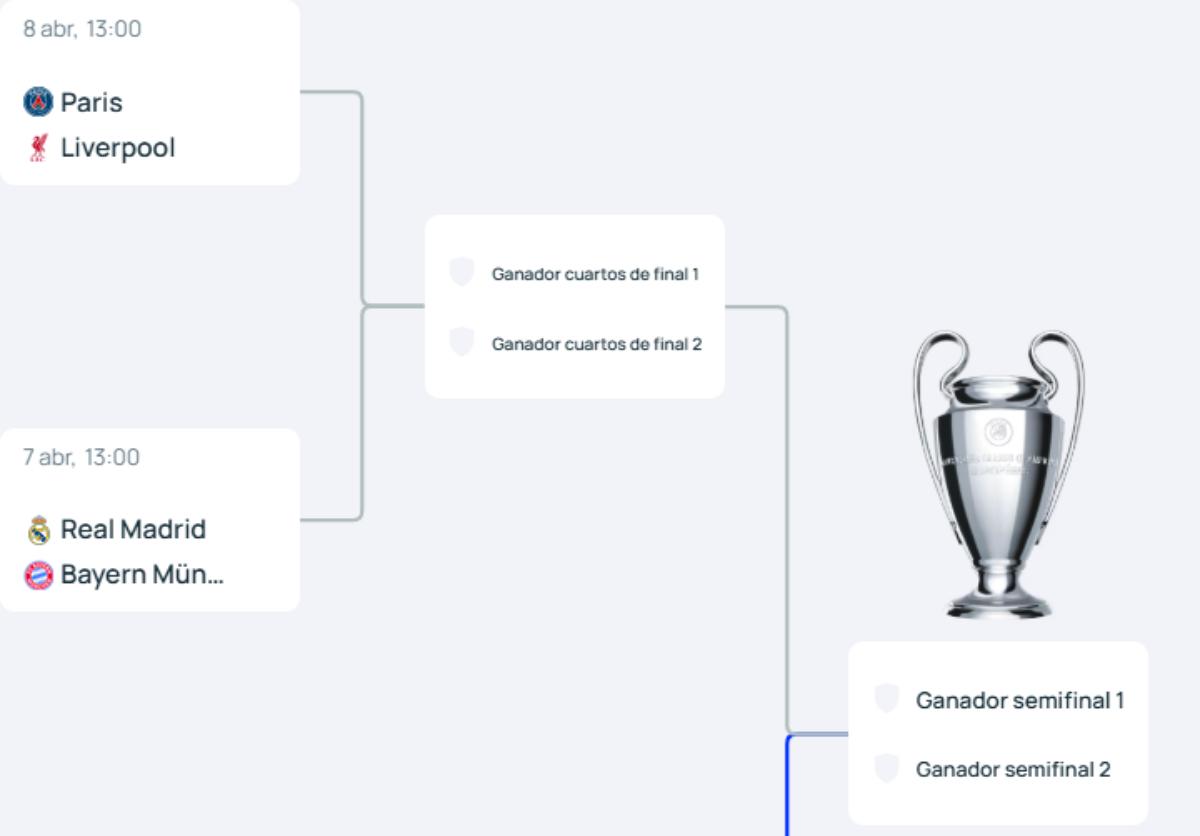The height and width of the screenshot is (836, 1200).
Task: Click the Champions League trophy image
Action: (998, 475)
